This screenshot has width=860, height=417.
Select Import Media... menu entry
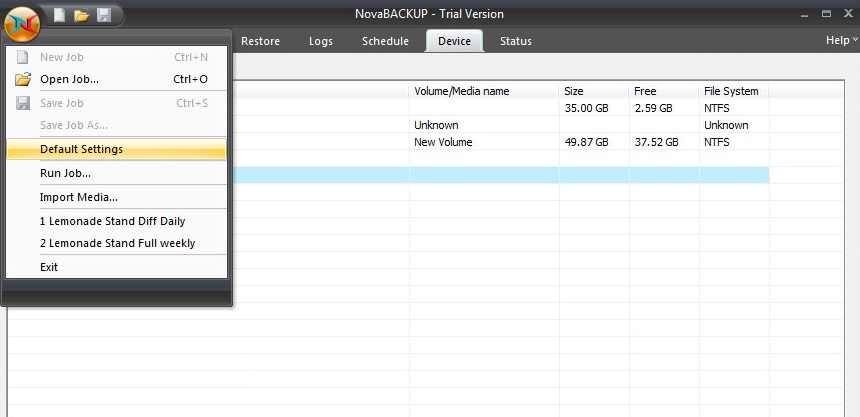pos(116,197)
